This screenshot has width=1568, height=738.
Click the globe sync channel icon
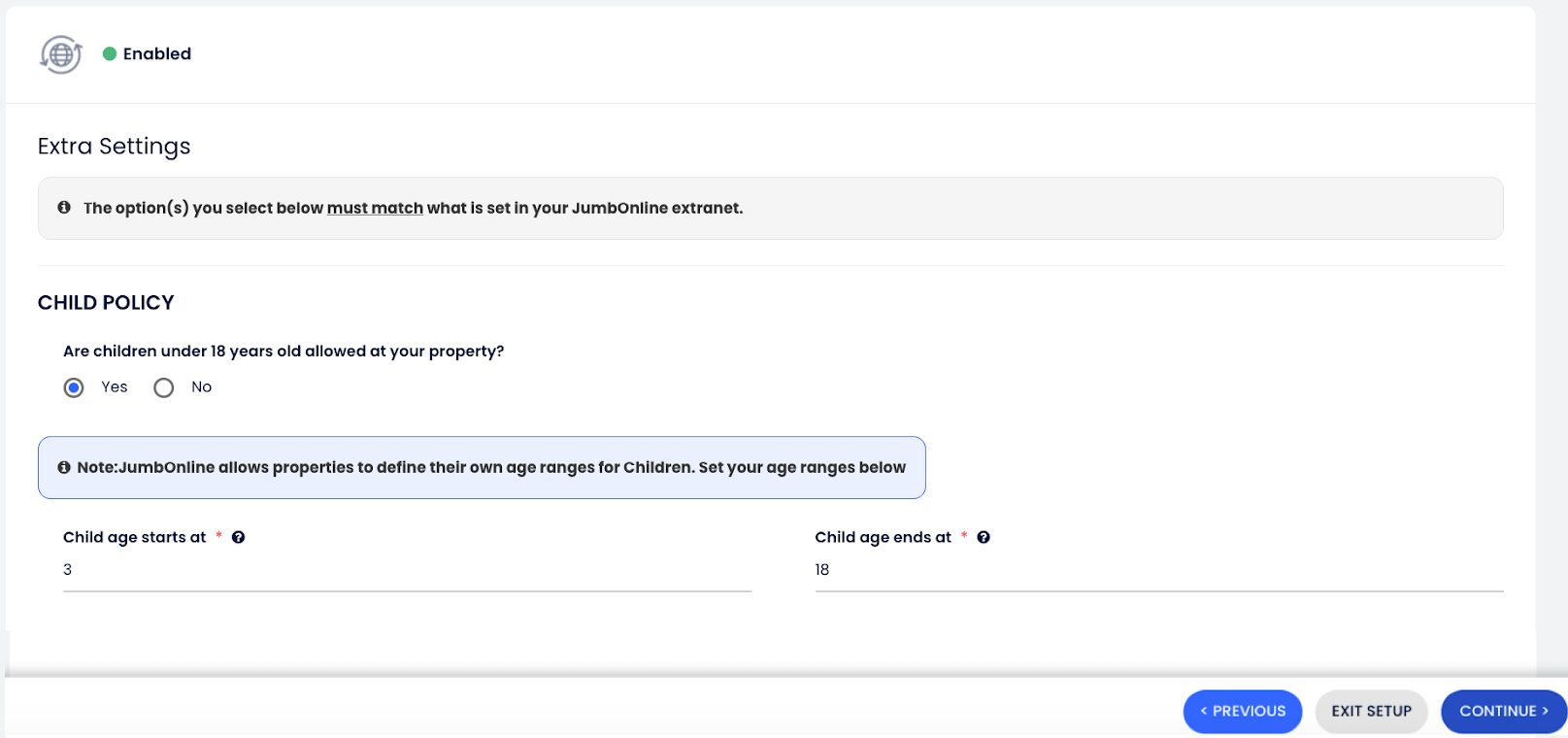[x=60, y=55]
